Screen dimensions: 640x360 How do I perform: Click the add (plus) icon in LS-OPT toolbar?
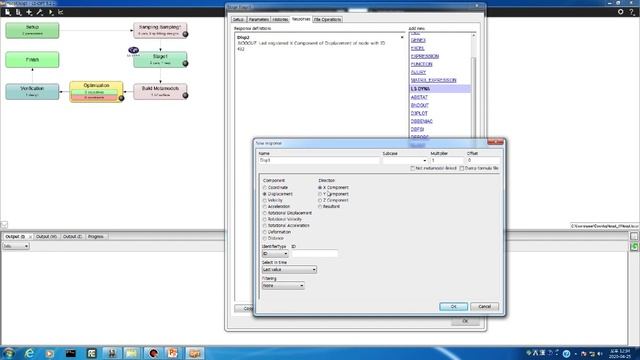click(29, 12)
